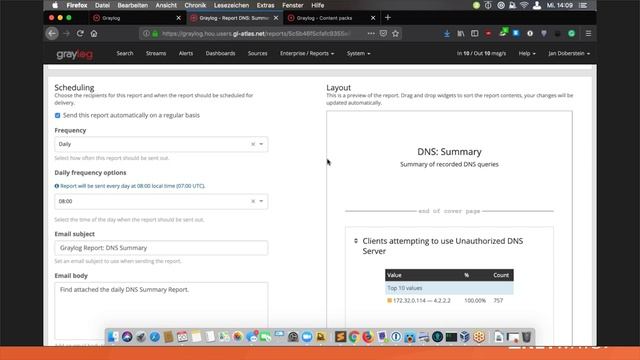
Task: Open Alerts in Graylog nav
Action: (x=186, y=53)
